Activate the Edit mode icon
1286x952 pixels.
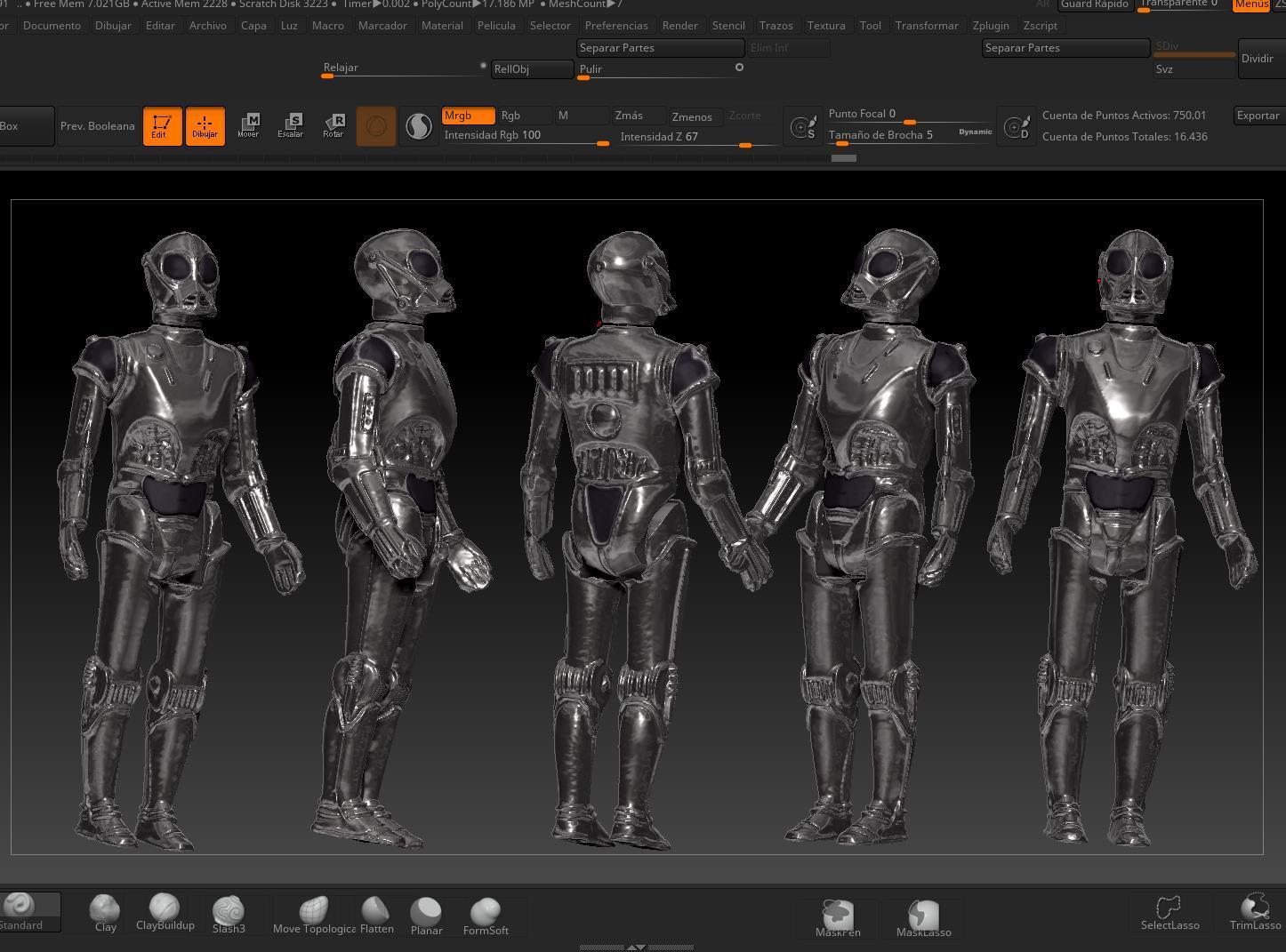[x=162, y=126]
